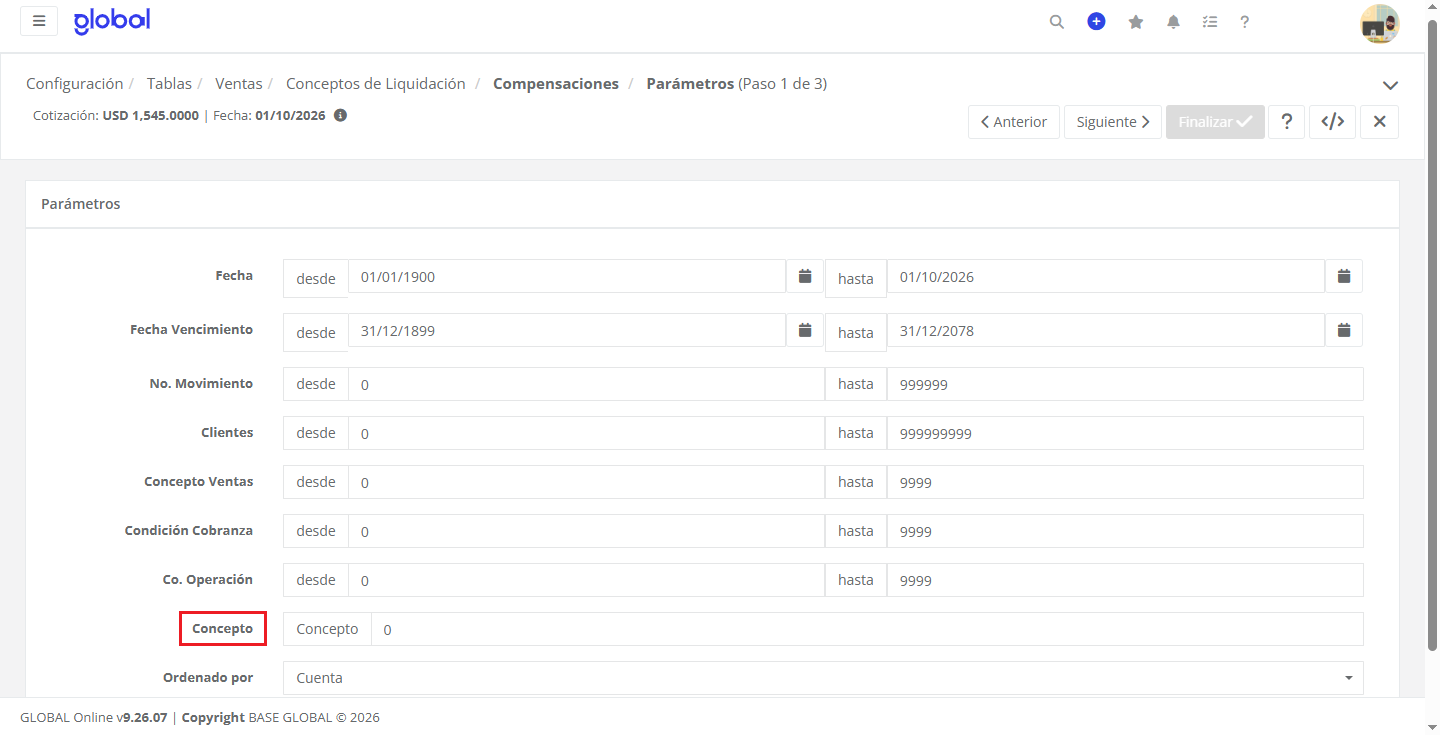
Task: Collapse the header with chevron arrow
Action: click(x=1390, y=85)
